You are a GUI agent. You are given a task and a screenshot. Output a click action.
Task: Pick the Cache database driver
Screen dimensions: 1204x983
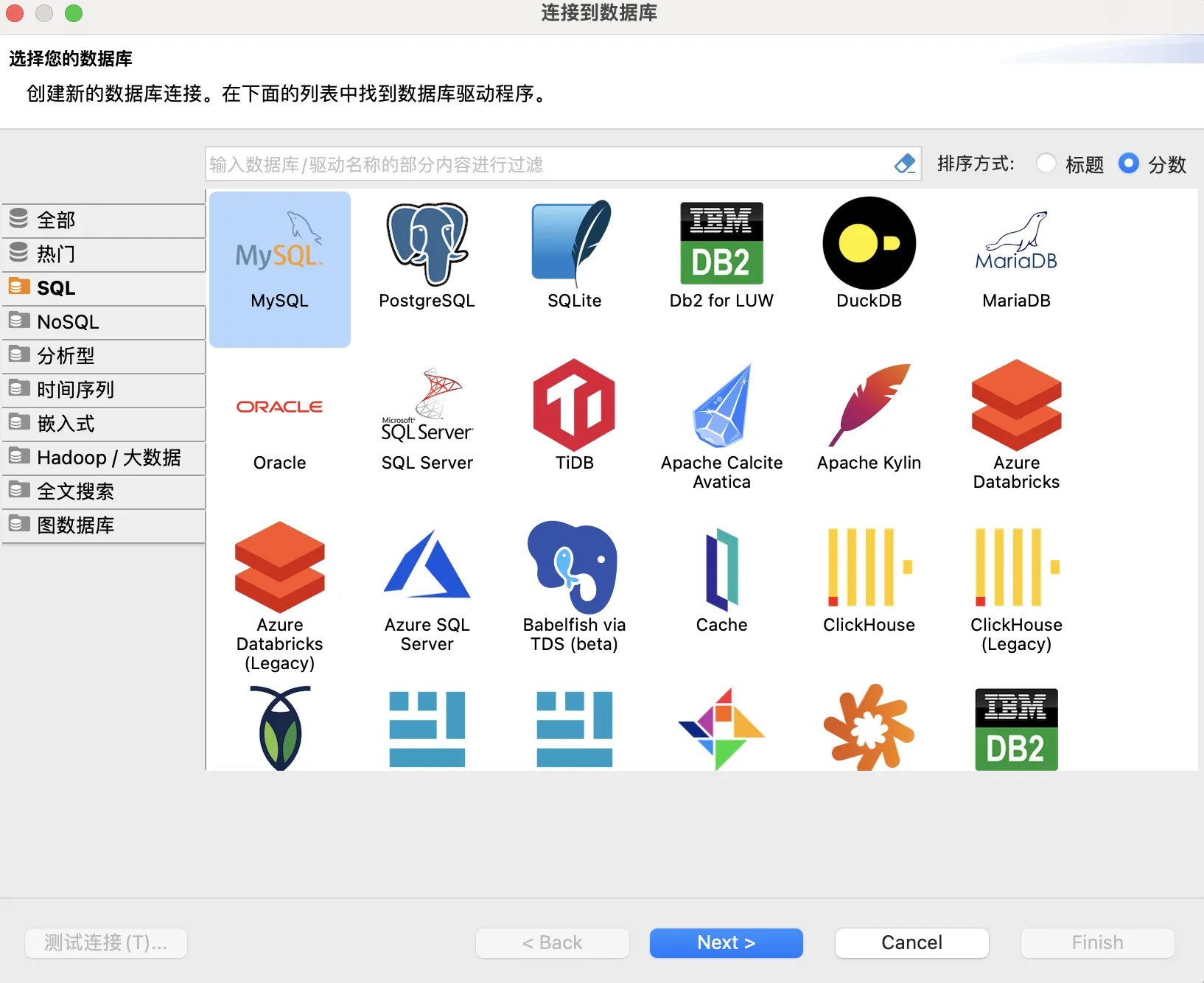click(x=722, y=578)
